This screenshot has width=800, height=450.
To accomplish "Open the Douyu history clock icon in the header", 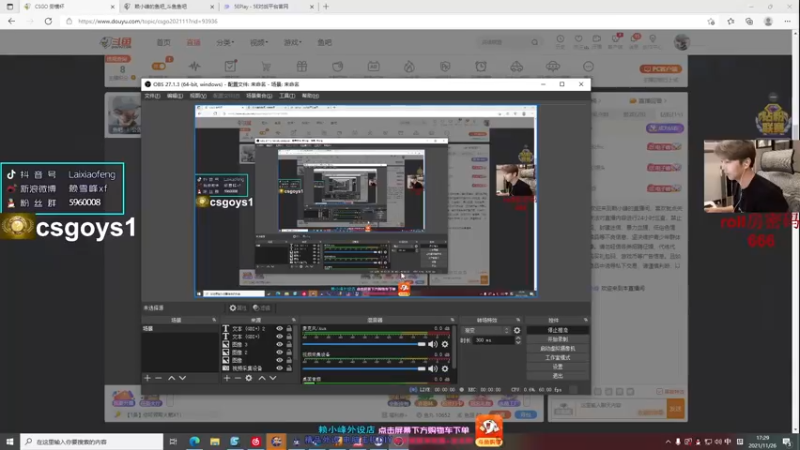I will pos(560,39).
